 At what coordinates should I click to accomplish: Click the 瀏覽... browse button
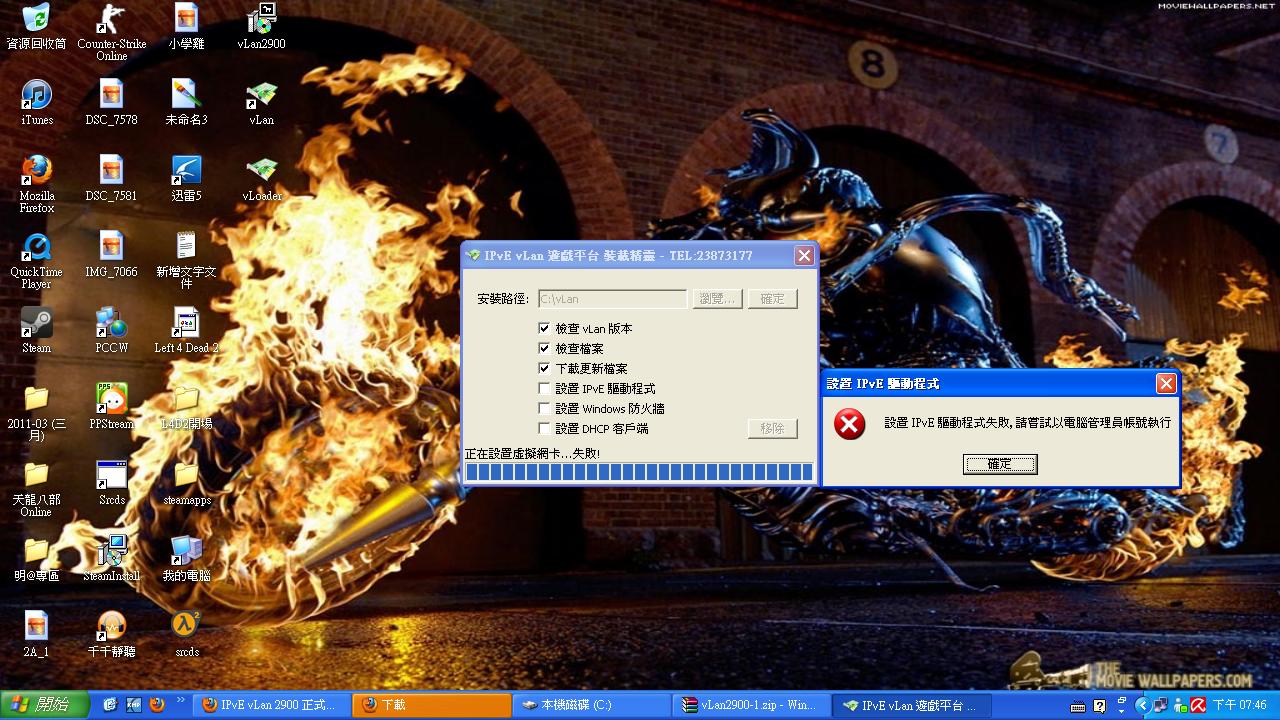717,298
